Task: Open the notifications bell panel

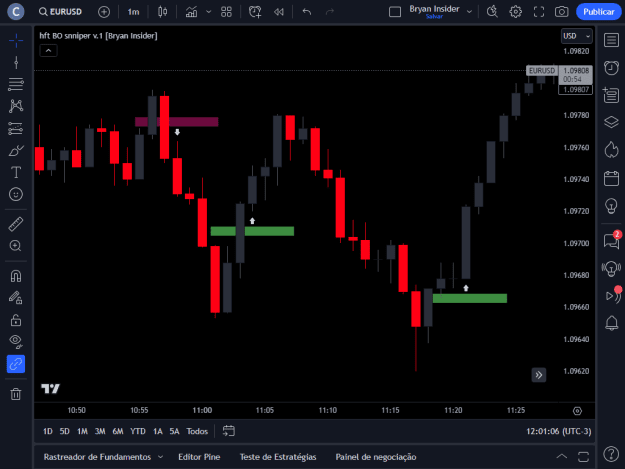Action: [611, 323]
